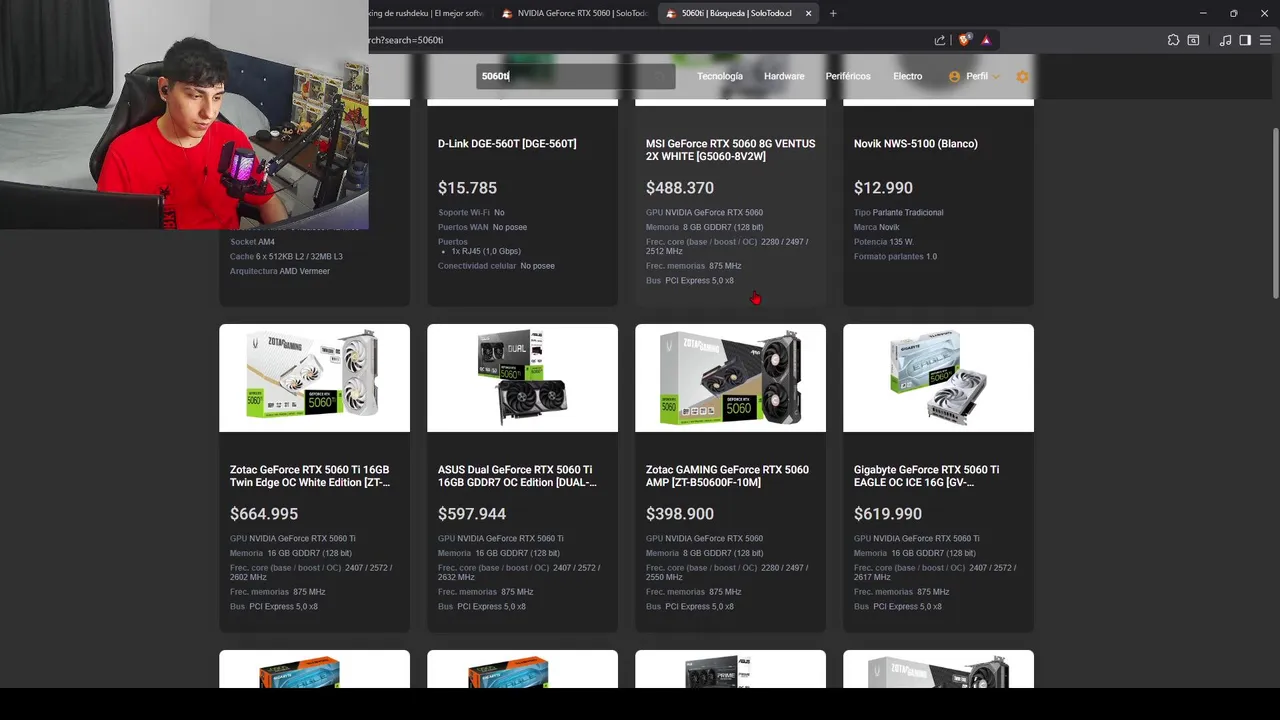Open Gigabyte RTX 5060 Ti EAGLE OC ICE 16G
The image size is (1280, 720).
[x=927, y=476]
